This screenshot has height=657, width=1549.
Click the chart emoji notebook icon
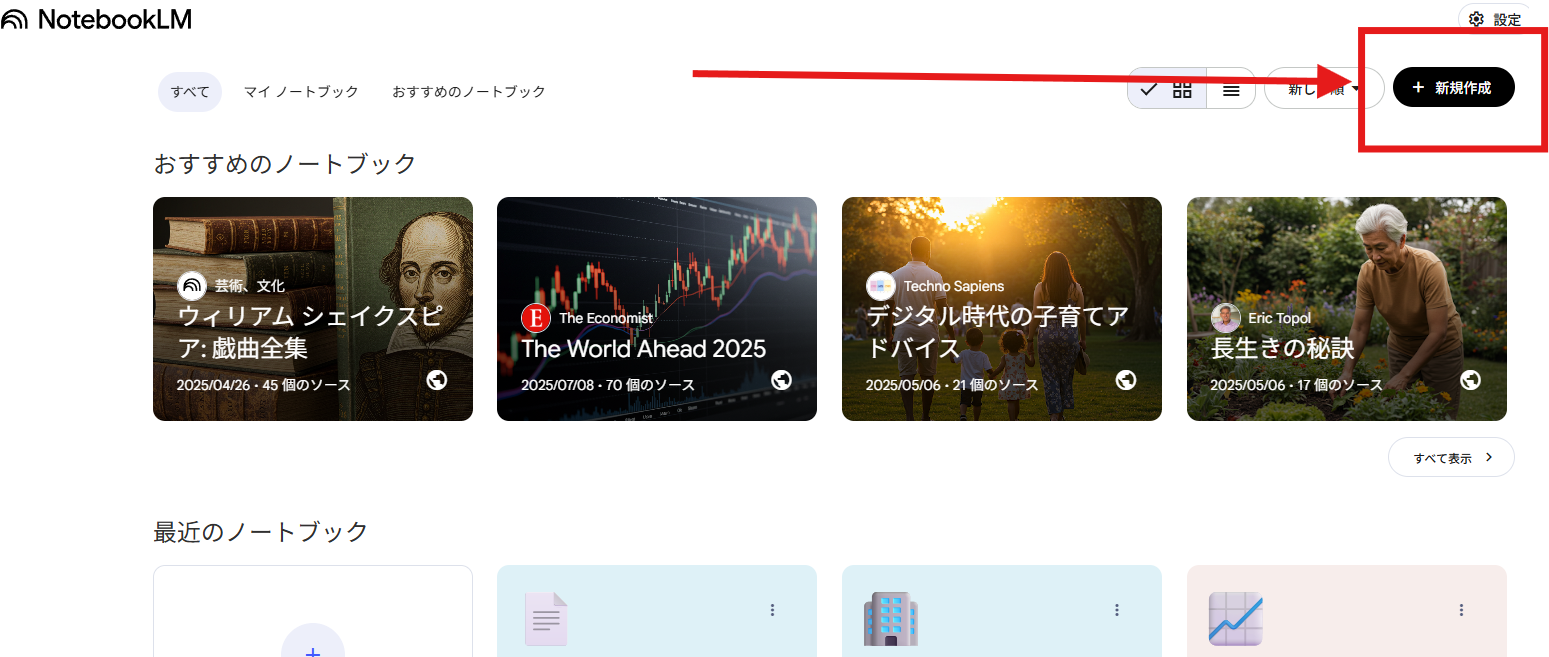[x=1235, y=618]
